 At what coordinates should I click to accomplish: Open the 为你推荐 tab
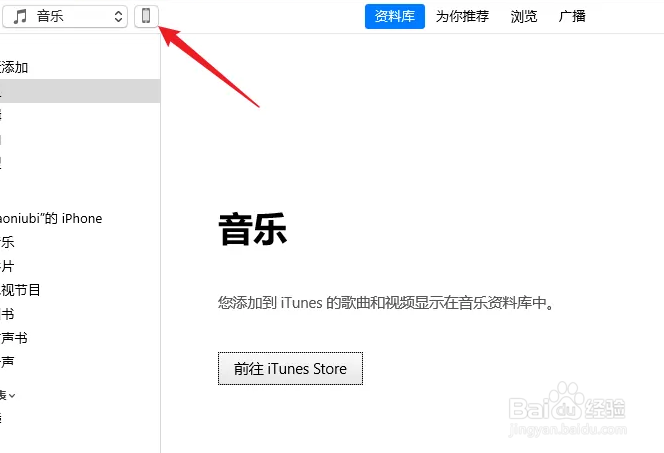coord(462,17)
